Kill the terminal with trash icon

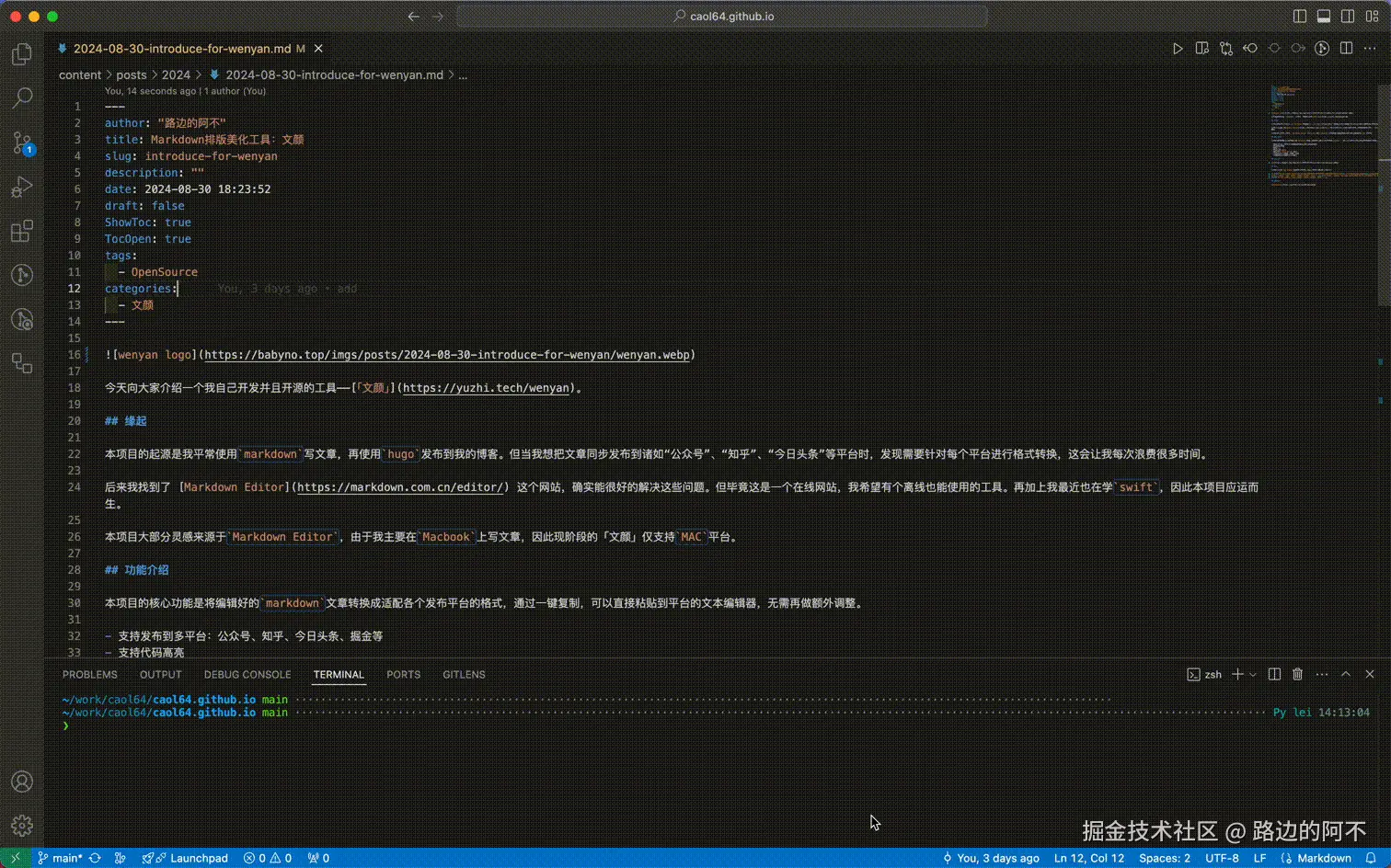(x=1297, y=674)
